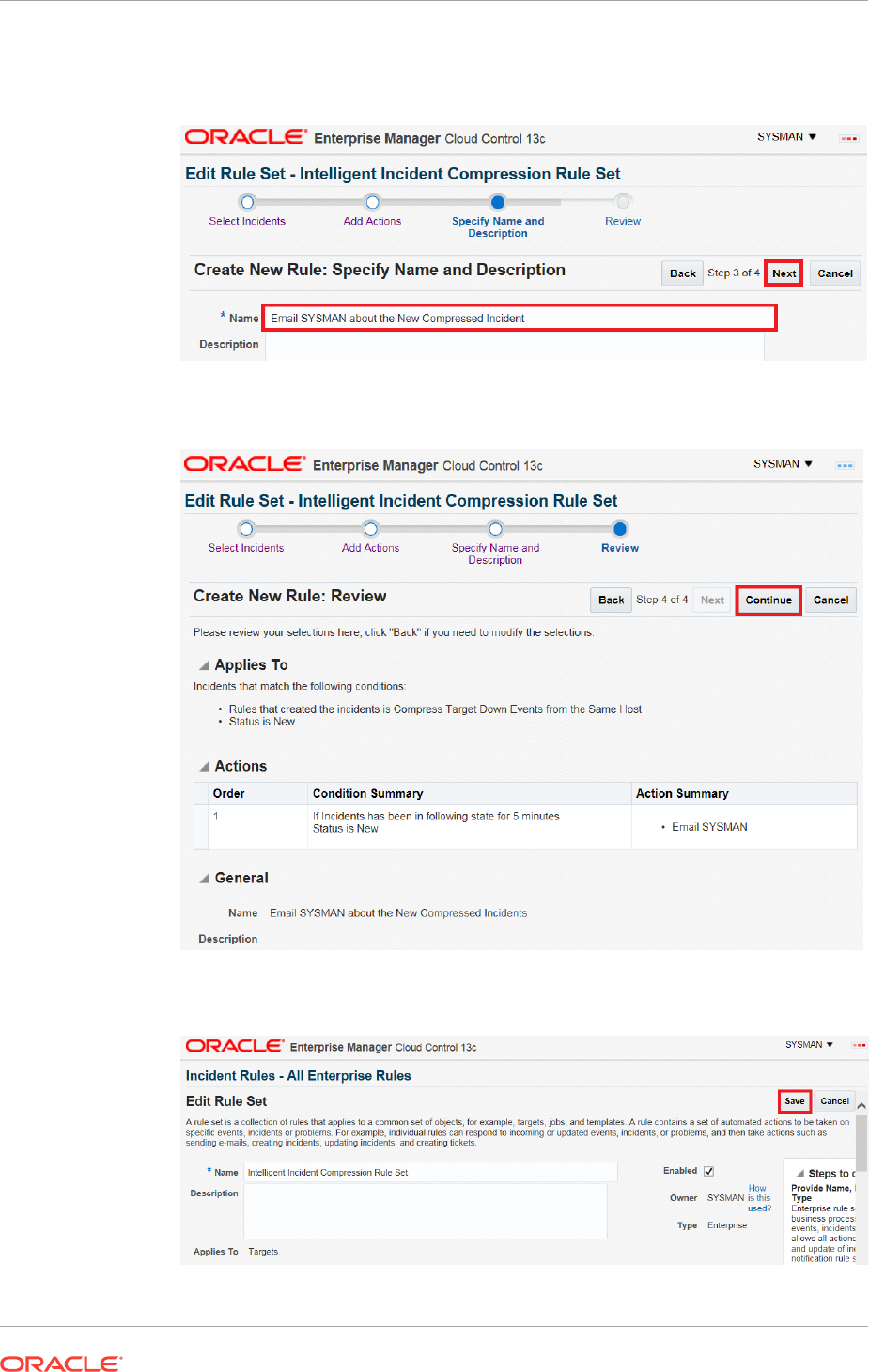This screenshot has width=869, height=1372.
Task: Open the SYSMAN user menu on Incident Rules page
Action: tap(809, 1045)
